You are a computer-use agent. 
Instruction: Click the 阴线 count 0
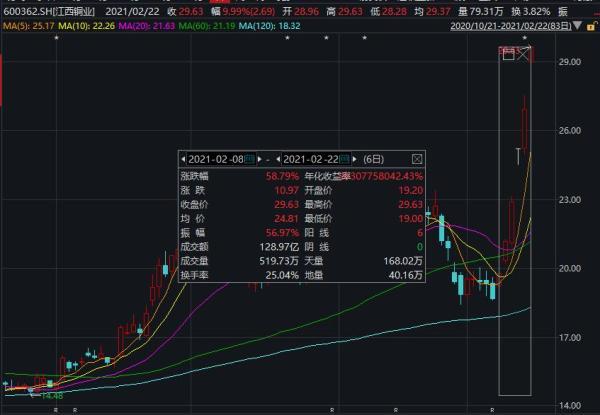coord(420,247)
